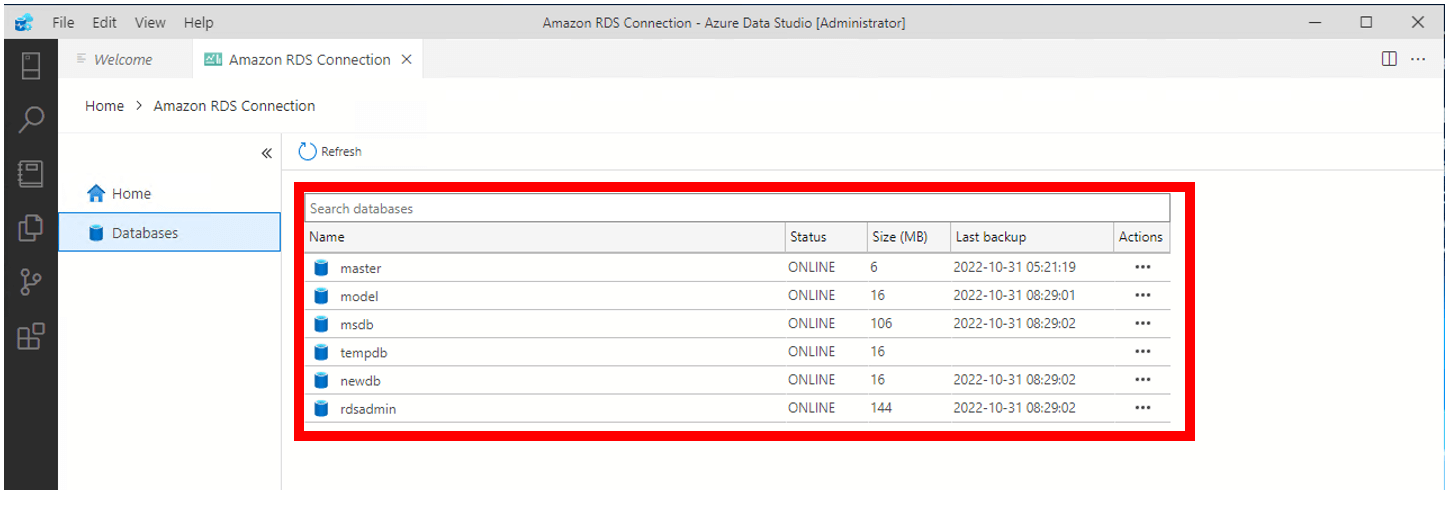
Task: Open the Search icon in activity bar
Action: coord(31,120)
